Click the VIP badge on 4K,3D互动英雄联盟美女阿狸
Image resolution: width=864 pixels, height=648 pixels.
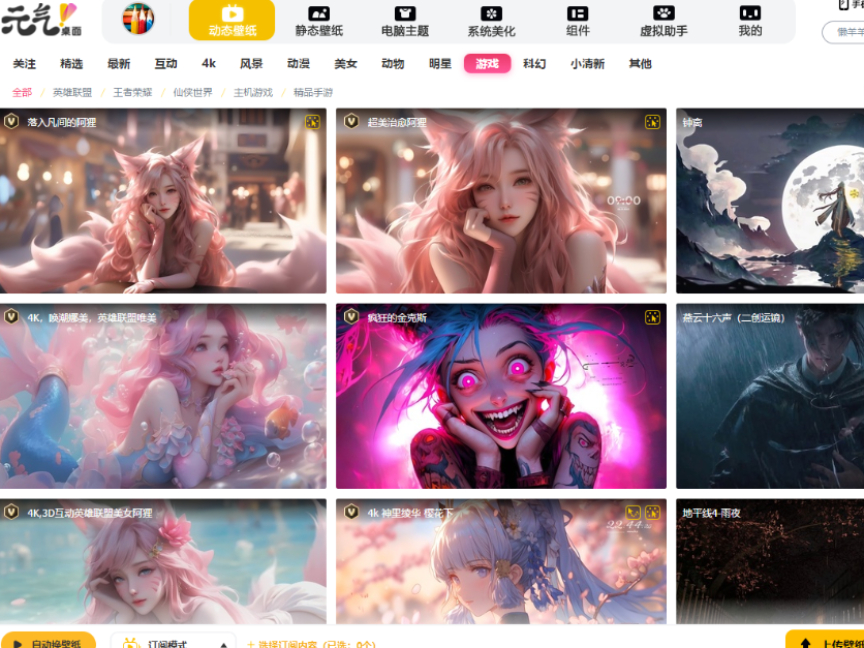12,512
